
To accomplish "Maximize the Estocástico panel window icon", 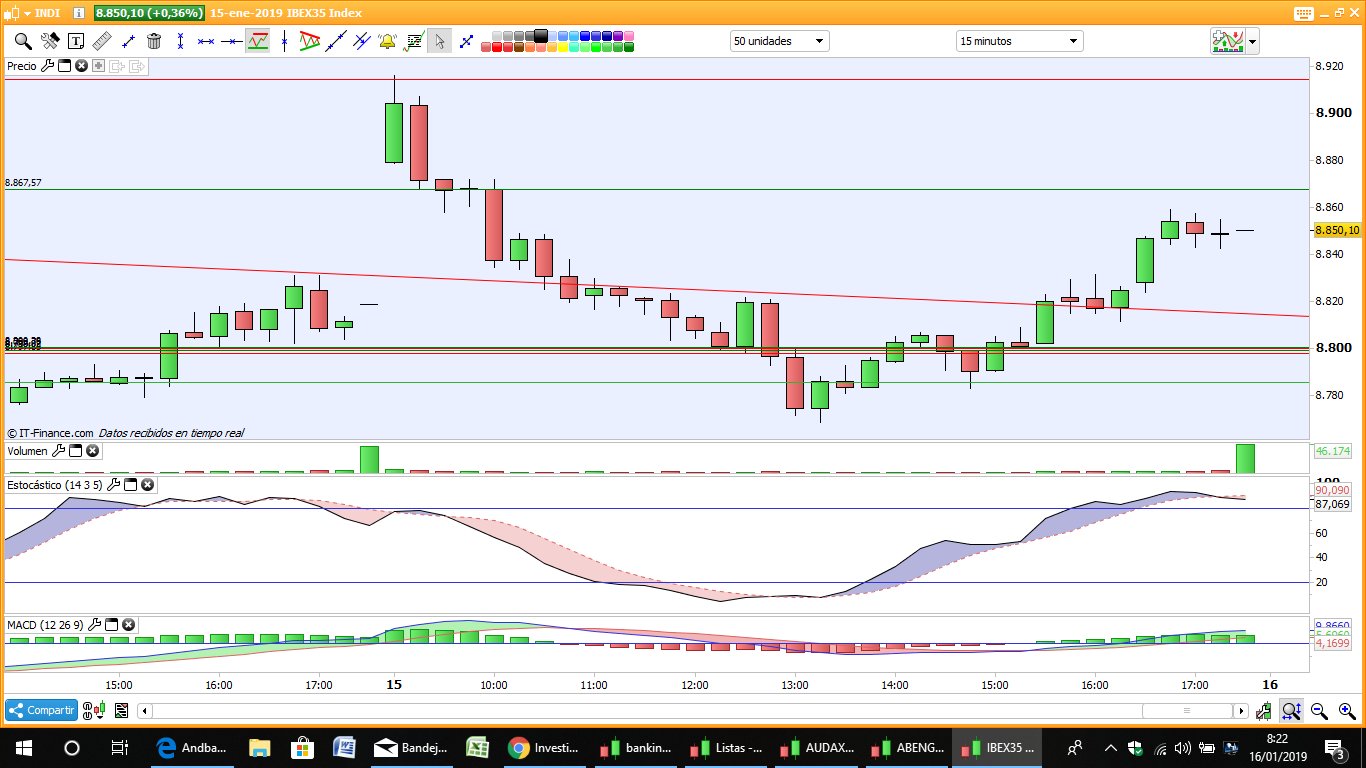I will 130,485.
